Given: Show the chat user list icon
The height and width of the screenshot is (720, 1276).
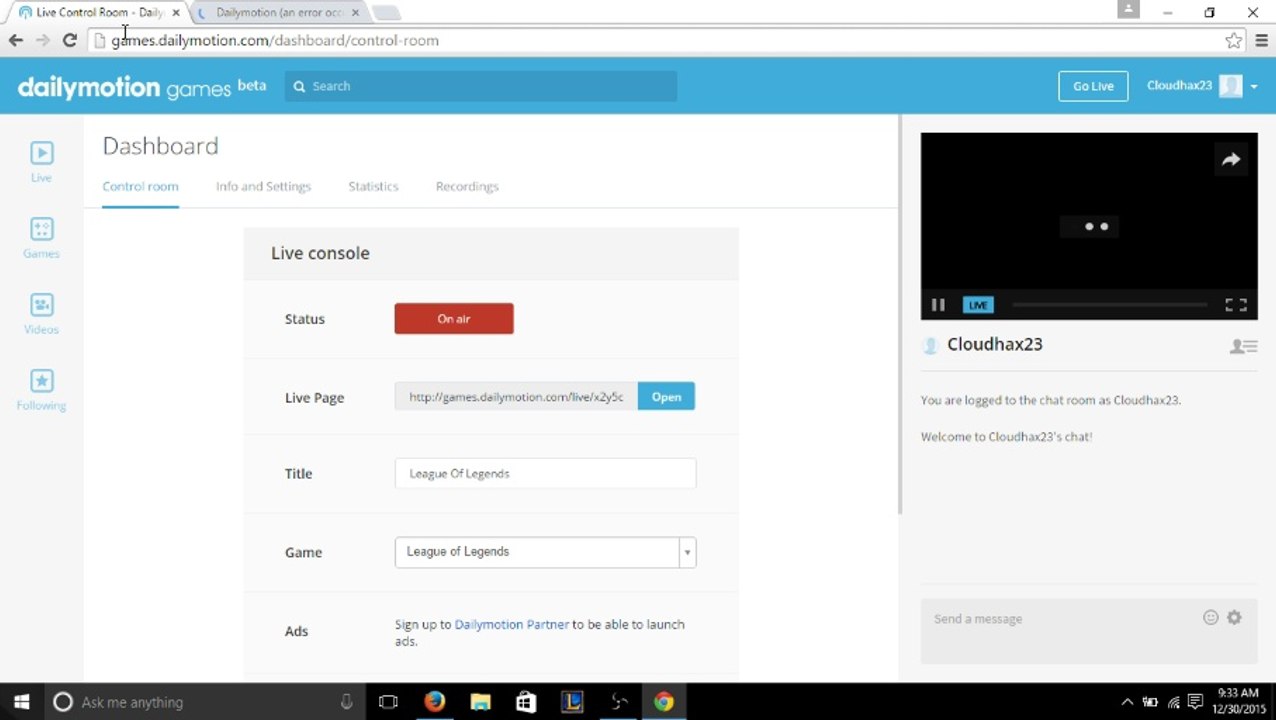Looking at the screenshot, I should (1243, 346).
